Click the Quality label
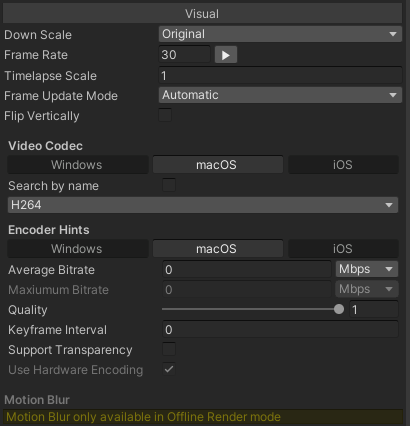410x426 pixels. (28, 310)
